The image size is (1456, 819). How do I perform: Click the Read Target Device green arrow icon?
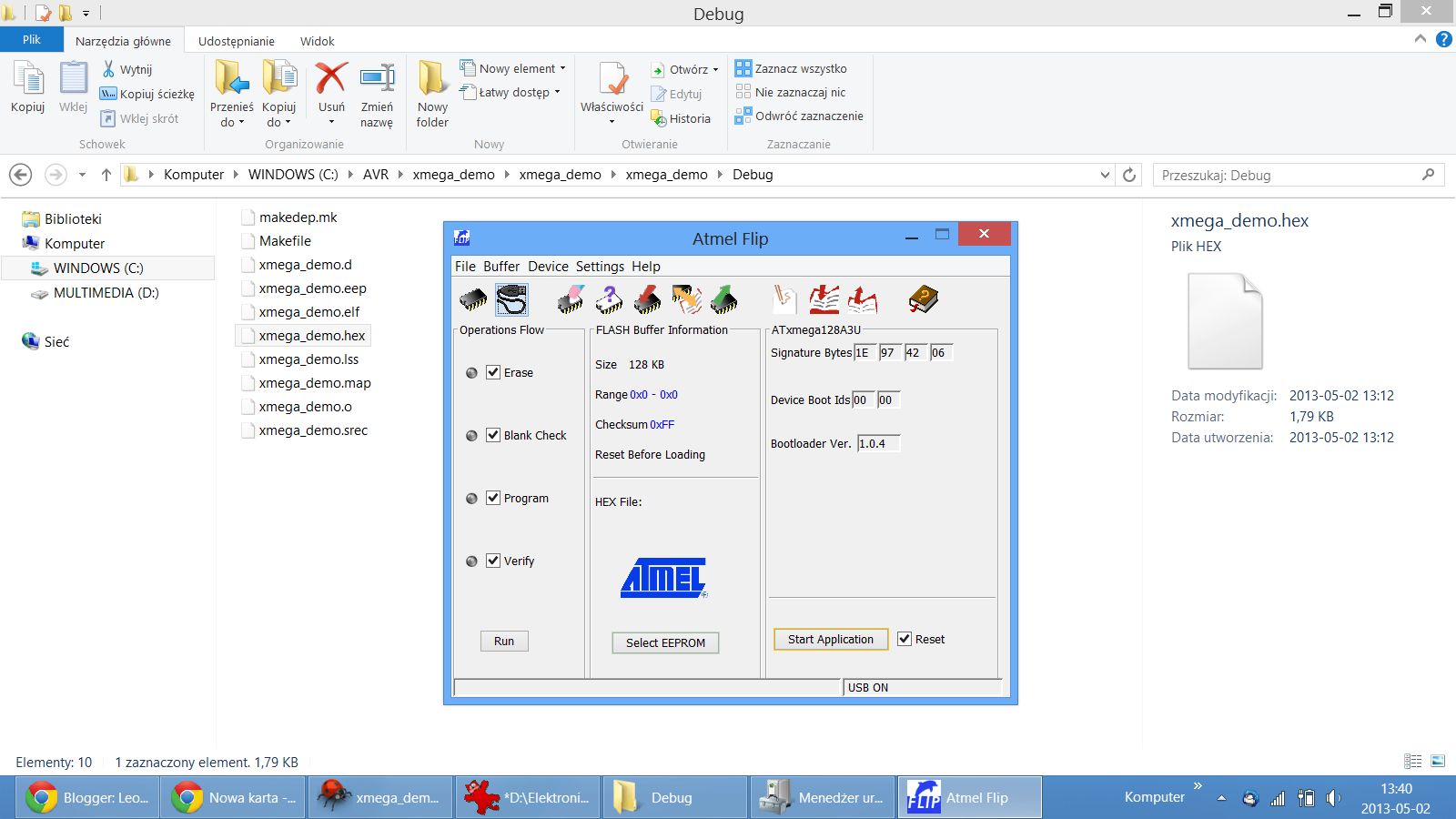pos(724,299)
